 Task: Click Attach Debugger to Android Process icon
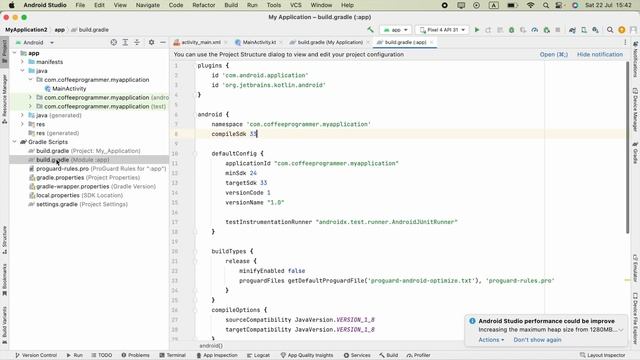pos(547,30)
